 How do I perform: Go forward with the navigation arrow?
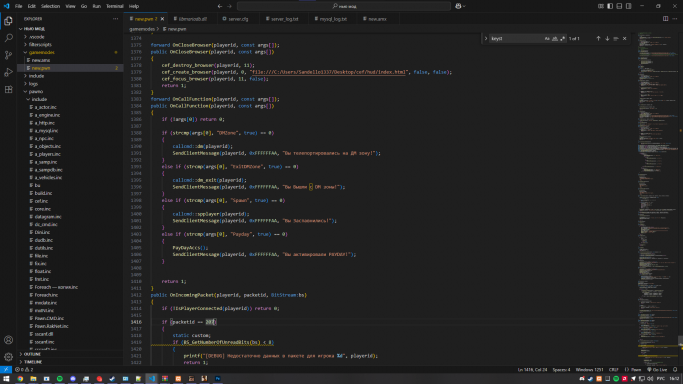pos(230,6)
